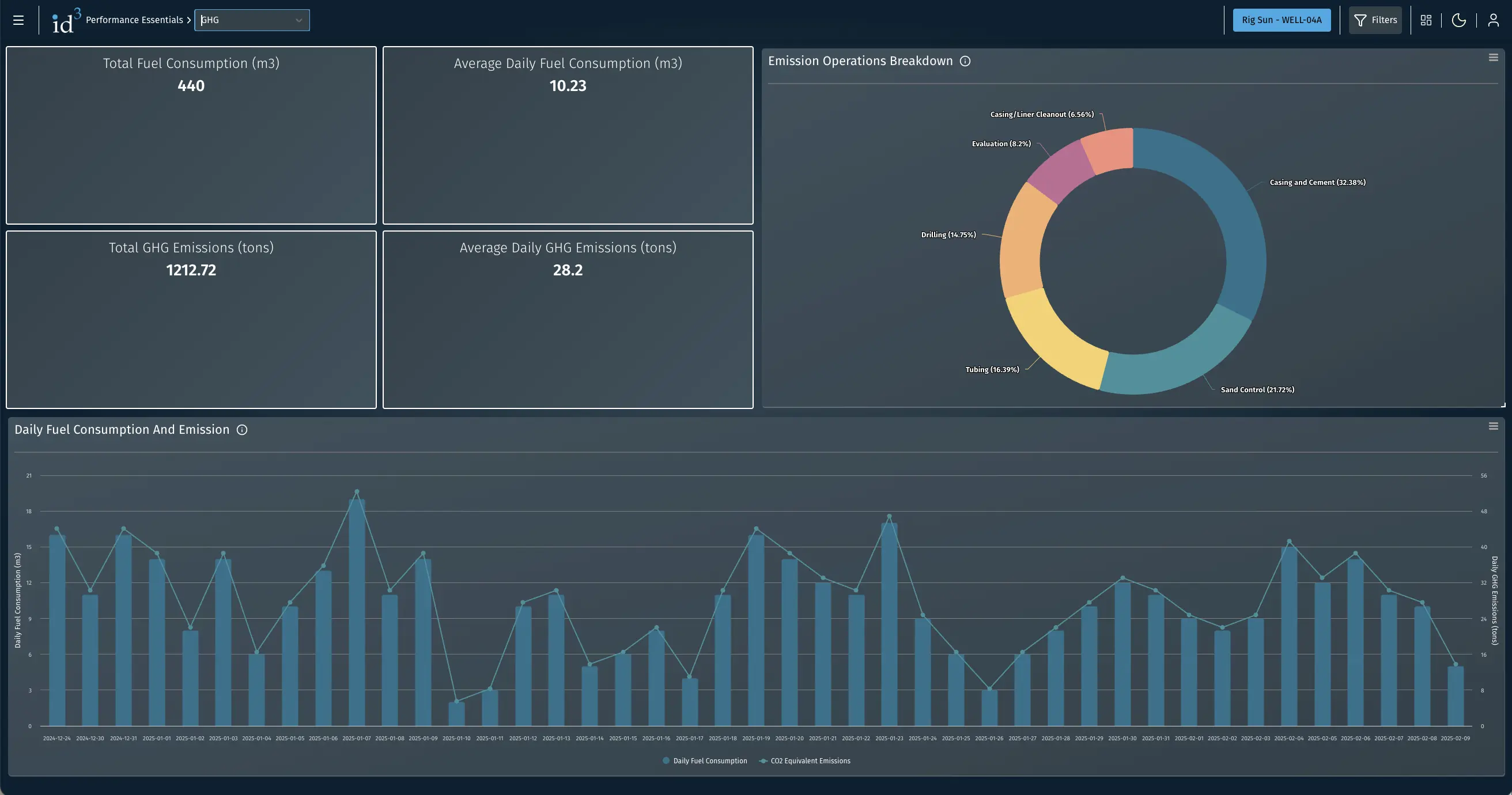This screenshot has height=795, width=1512.
Task: Click the user profile icon
Action: click(1493, 20)
